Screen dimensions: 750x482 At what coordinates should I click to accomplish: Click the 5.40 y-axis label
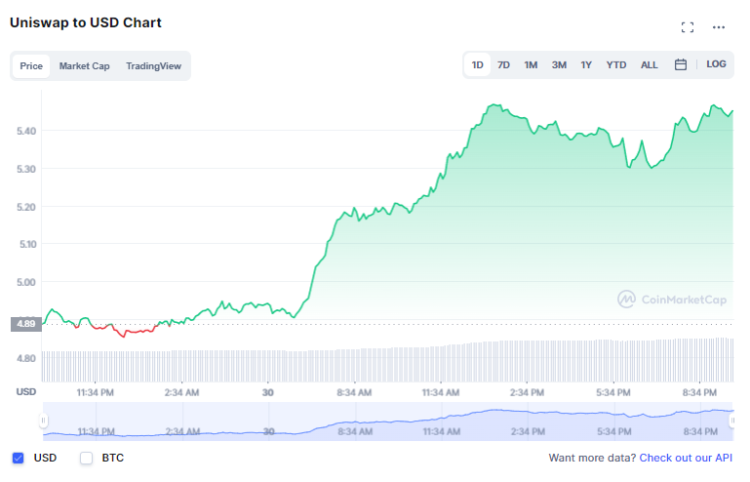tap(26, 131)
